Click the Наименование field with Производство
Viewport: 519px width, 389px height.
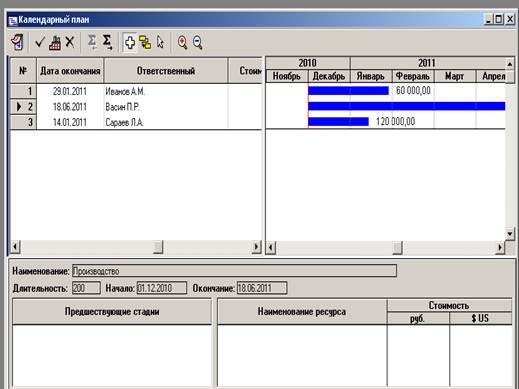(x=234, y=271)
